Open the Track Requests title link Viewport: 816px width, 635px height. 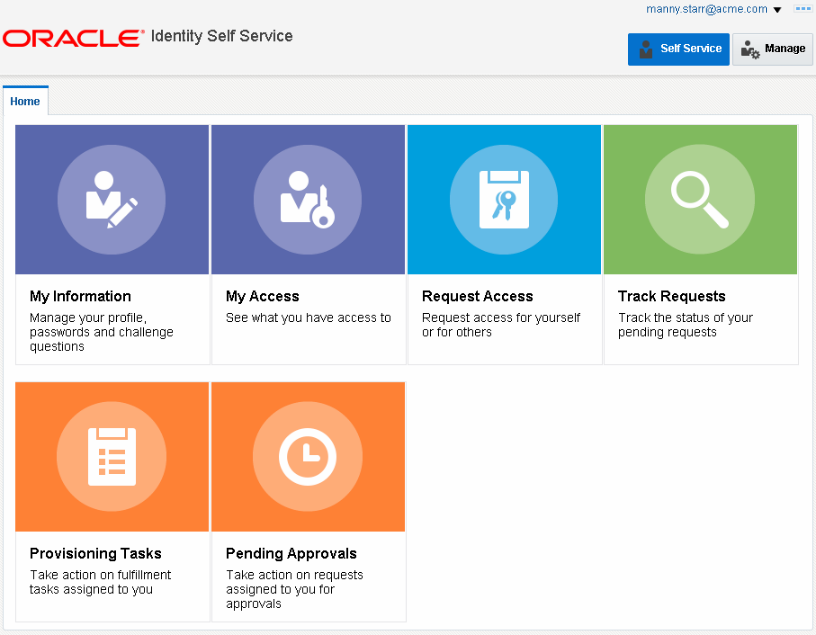(671, 296)
